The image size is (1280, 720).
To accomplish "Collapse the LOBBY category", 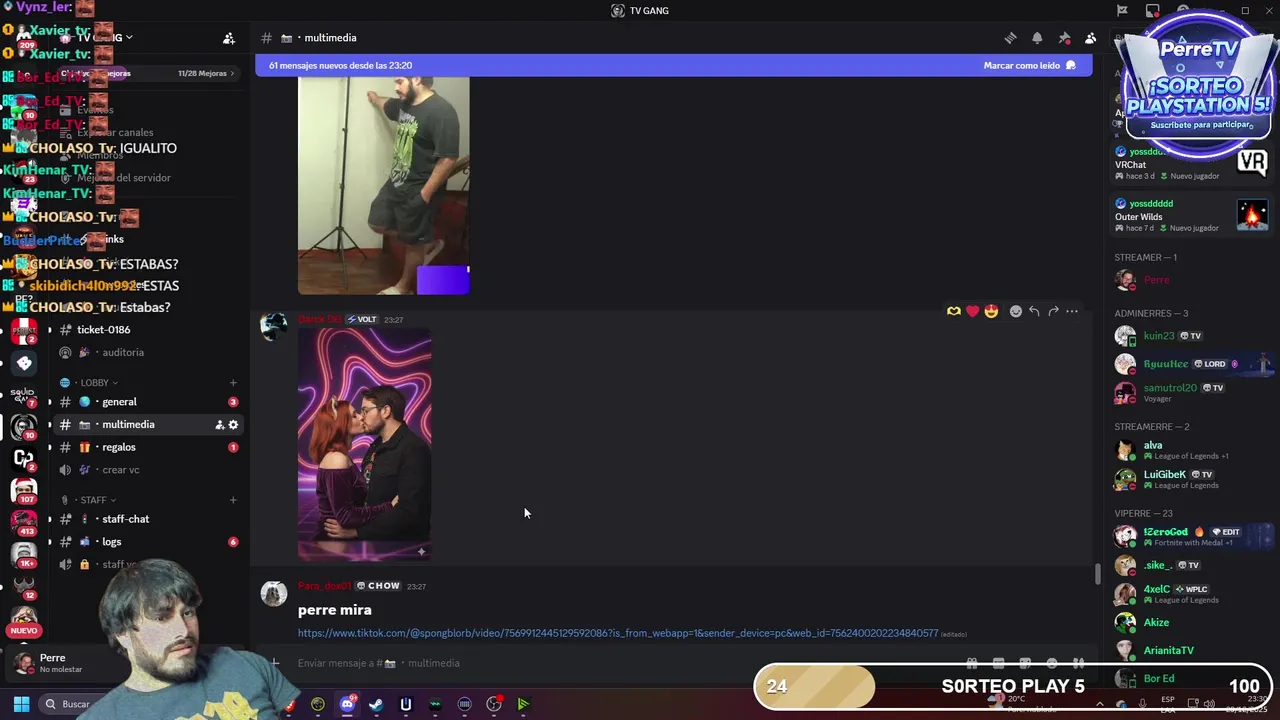I will pyautogui.click(x=94, y=383).
